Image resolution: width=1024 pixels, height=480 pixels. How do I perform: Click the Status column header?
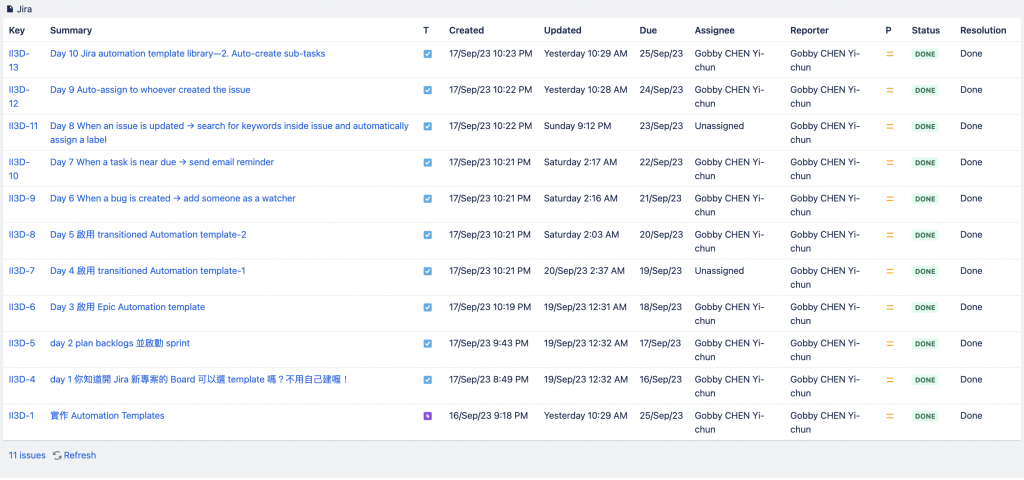(x=925, y=31)
